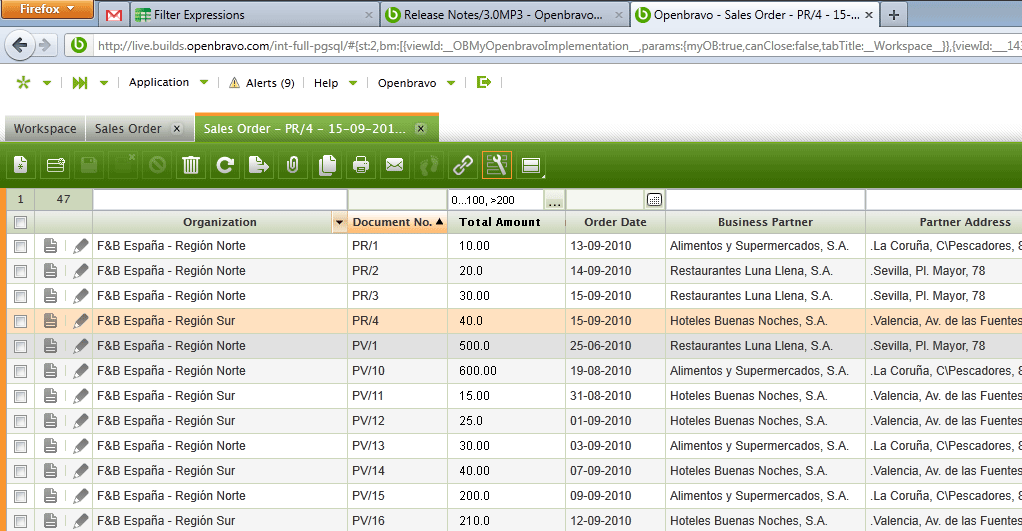The image size is (1022, 531).
Task: Open the Help menu
Action: click(x=326, y=83)
